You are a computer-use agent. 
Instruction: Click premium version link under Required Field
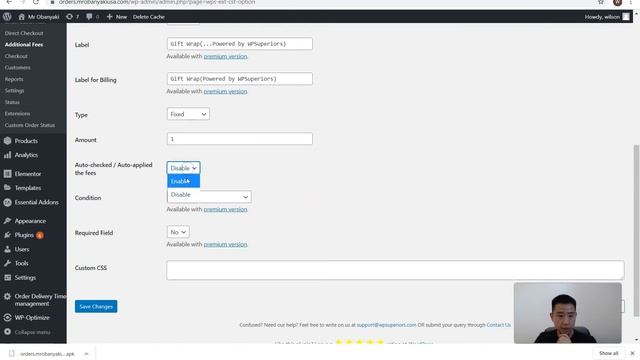click(225, 244)
